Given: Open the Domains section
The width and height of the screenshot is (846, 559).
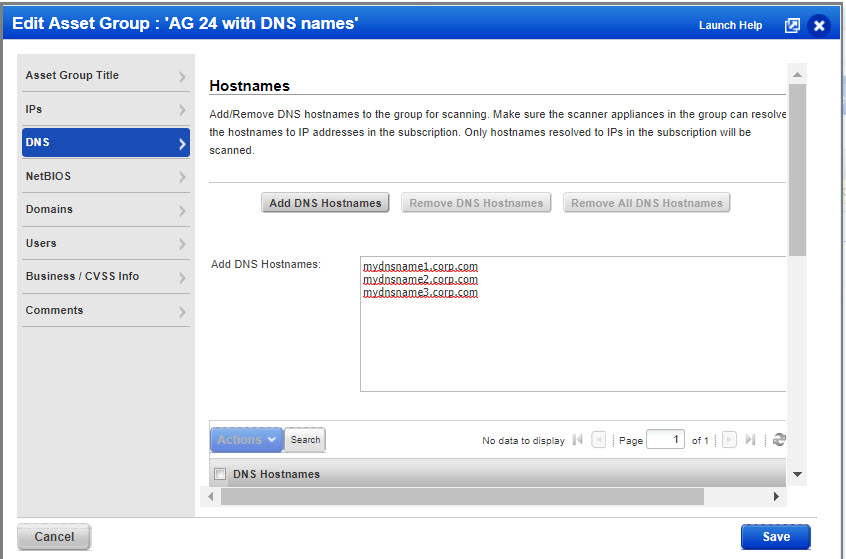Looking at the screenshot, I should (106, 209).
